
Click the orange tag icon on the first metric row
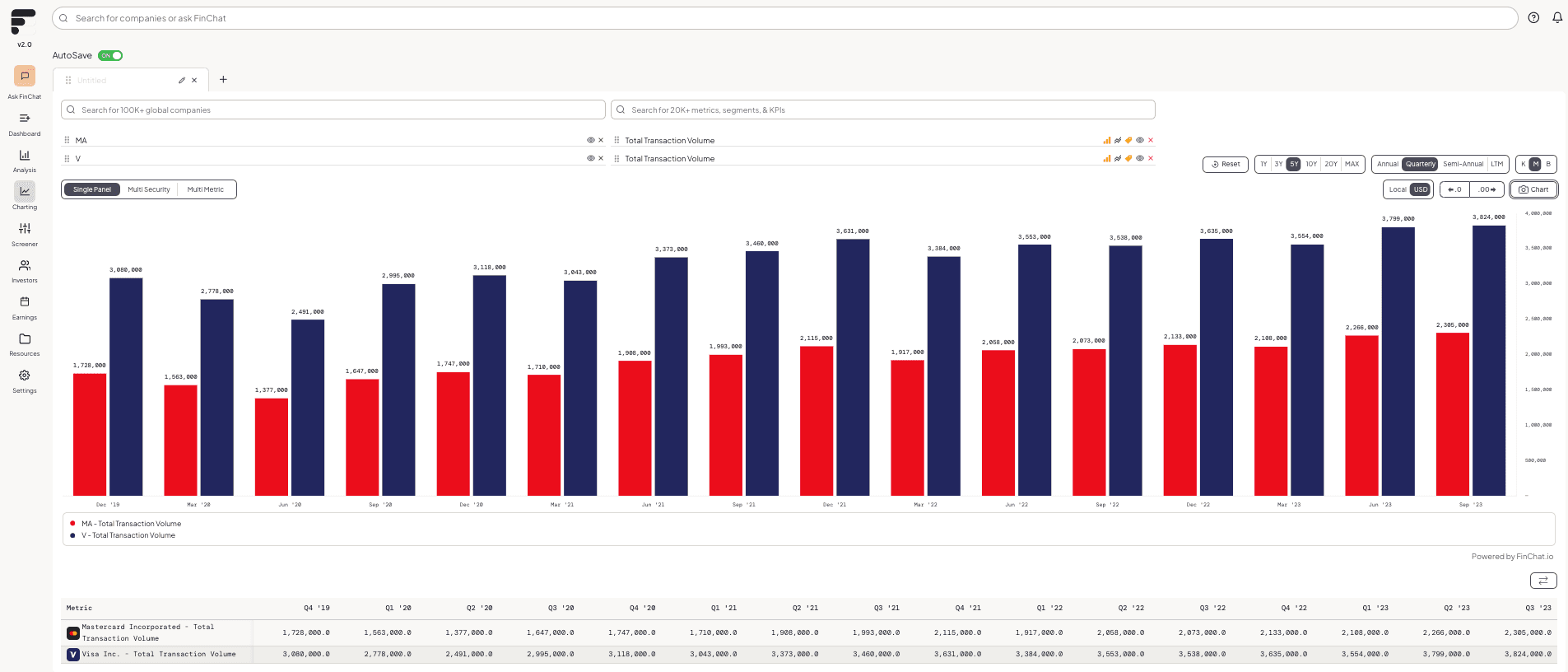tap(1128, 140)
